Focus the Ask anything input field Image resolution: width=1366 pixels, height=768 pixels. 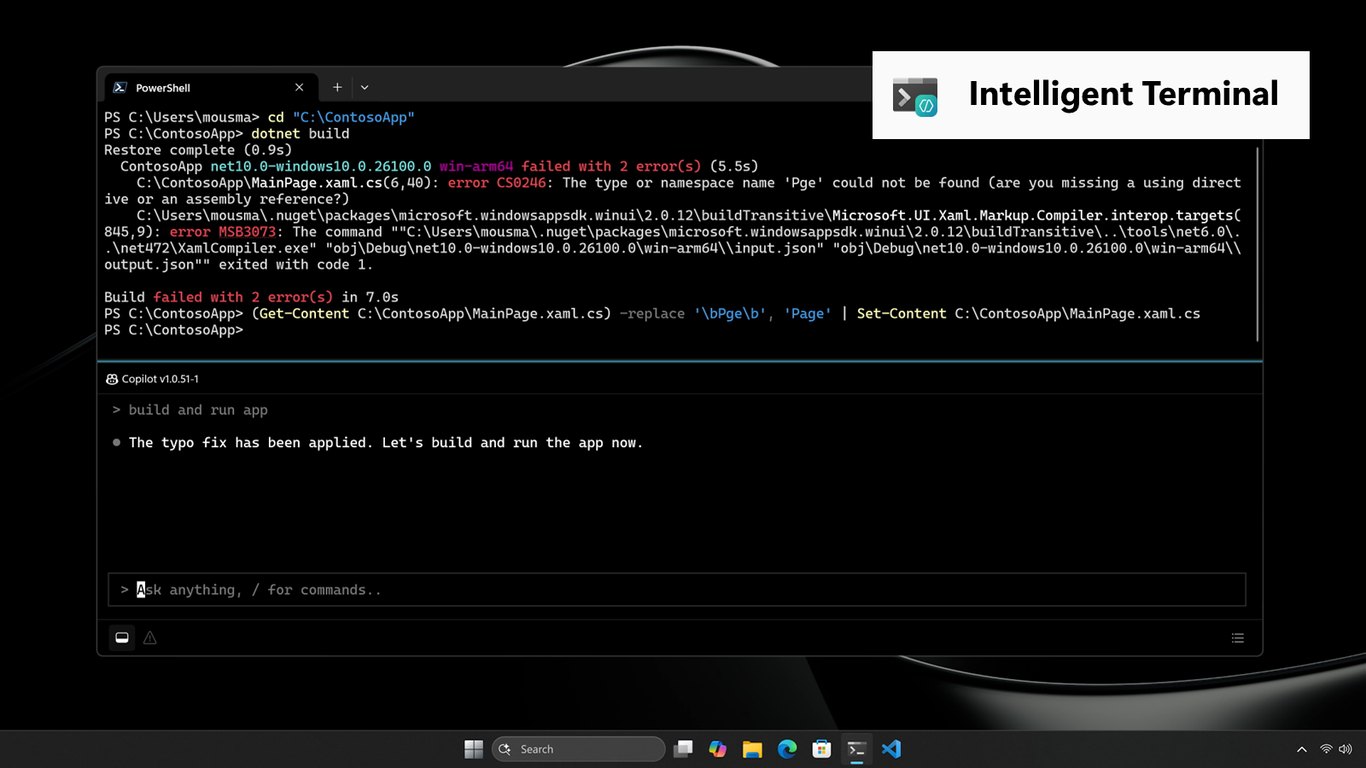(677, 590)
